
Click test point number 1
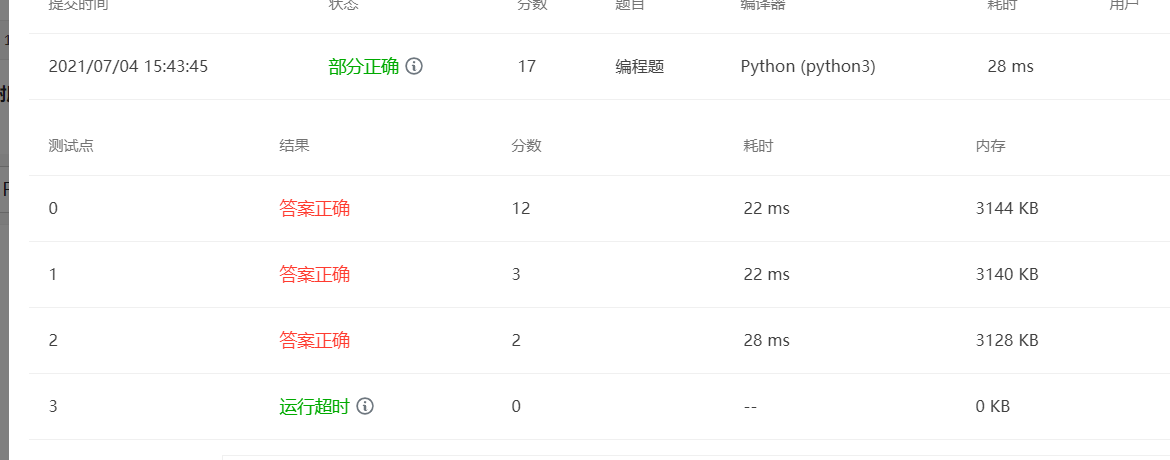(53, 274)
